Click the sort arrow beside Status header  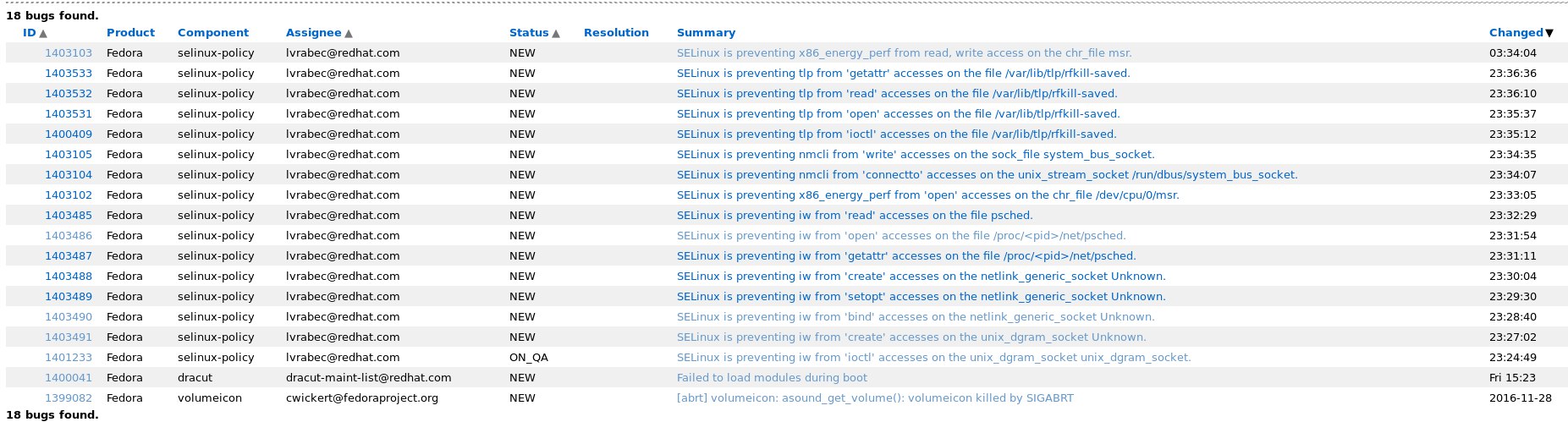tap(556, 33)
